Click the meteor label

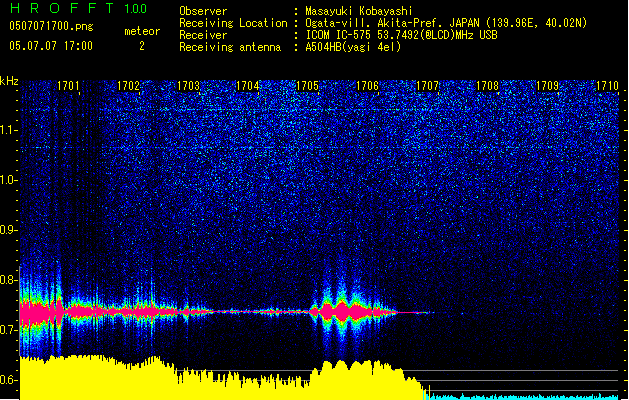142,31
